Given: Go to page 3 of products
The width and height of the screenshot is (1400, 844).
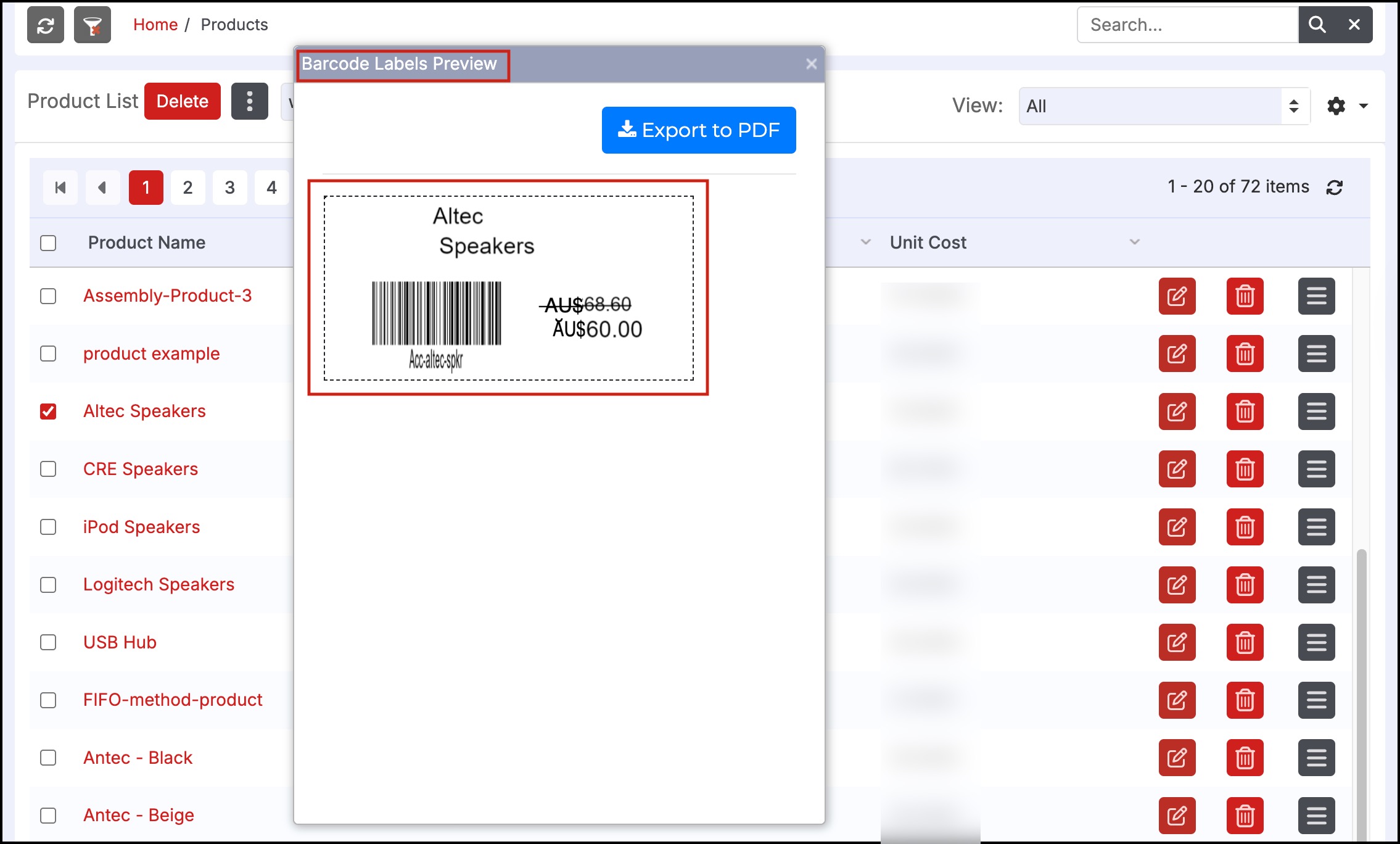Looking at the screenshot, I should coord(229,188).
